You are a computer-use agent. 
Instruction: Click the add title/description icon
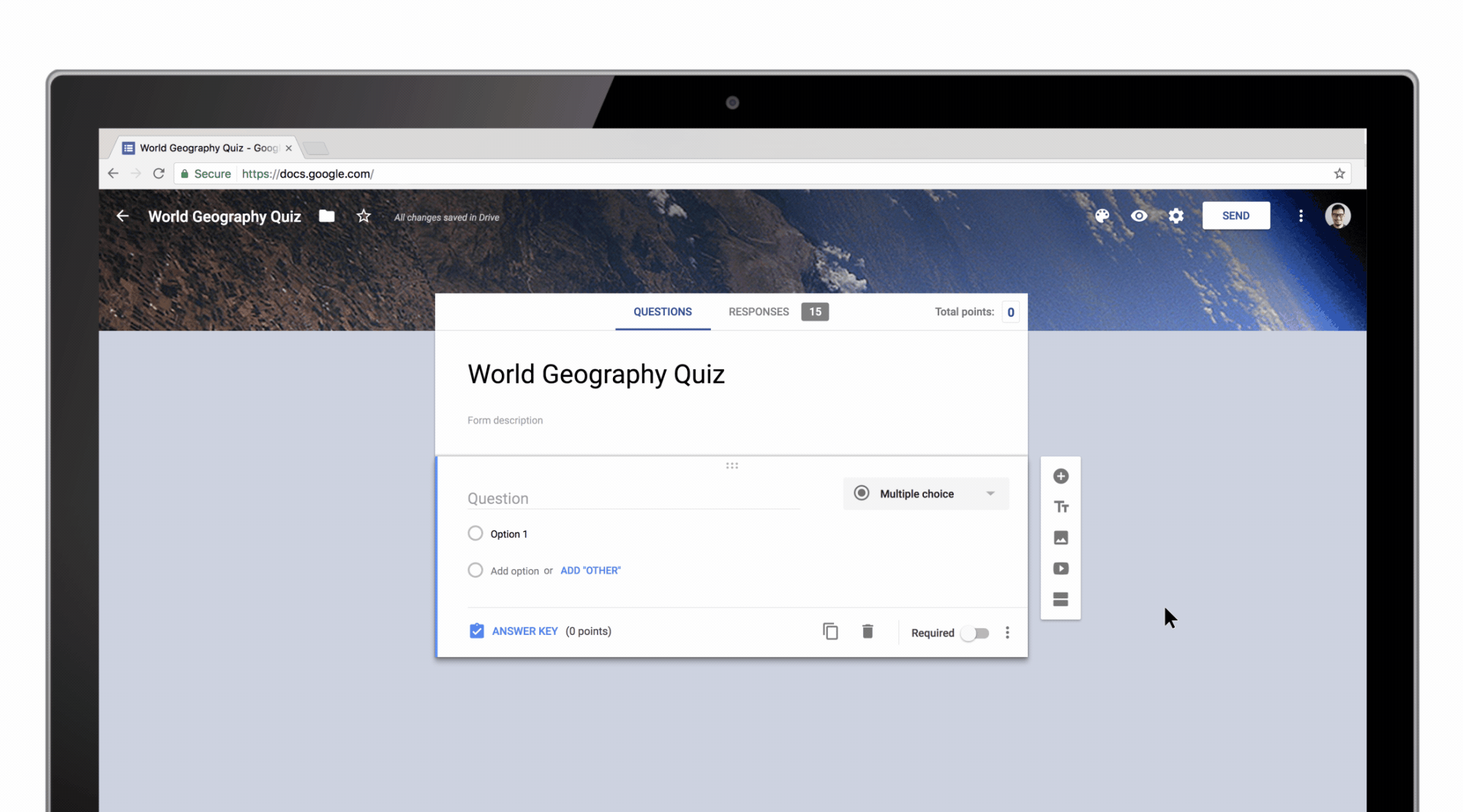(x=1061, y=506)
